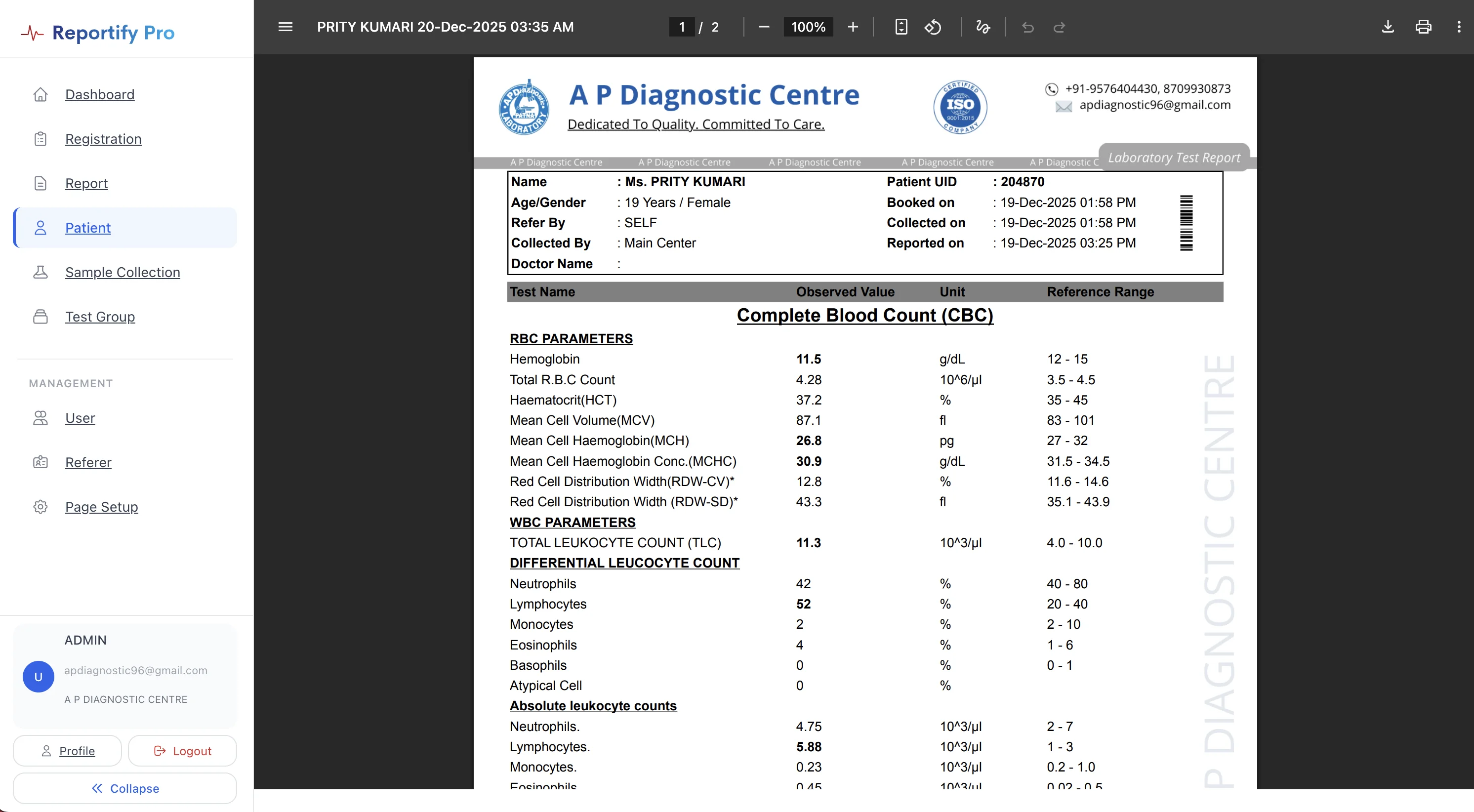
Task: Go to Registration in sidebar
Action: (103, 139)
